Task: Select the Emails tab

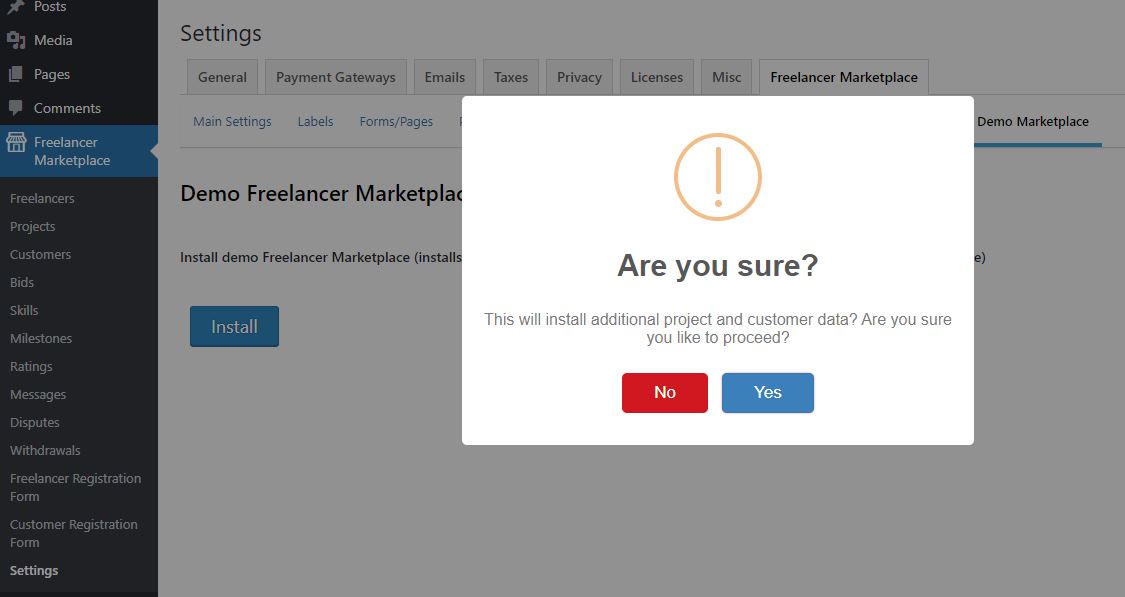Action: tap(444, 77)
